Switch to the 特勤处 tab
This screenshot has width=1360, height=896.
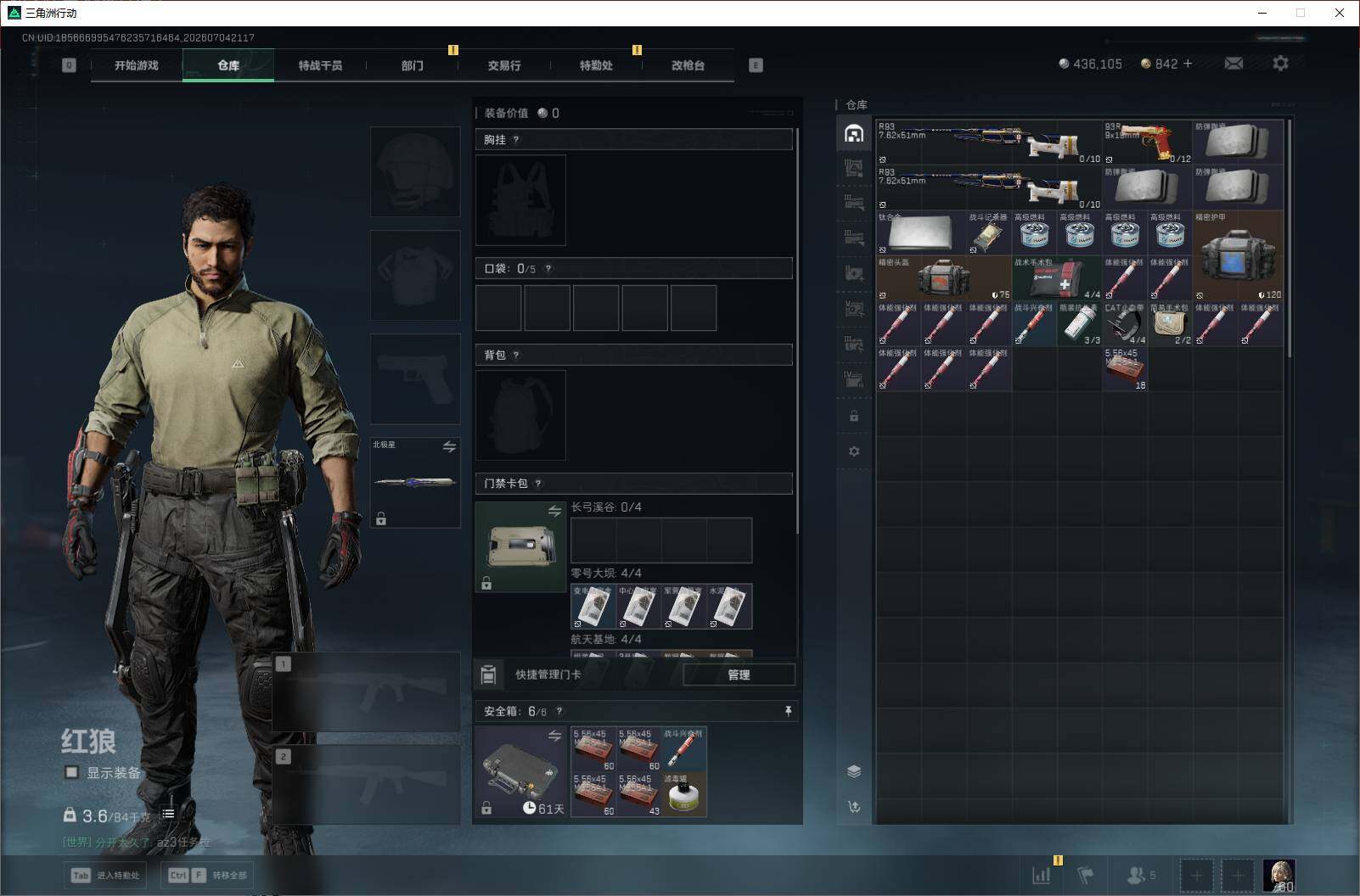pyautogui.click(x=596, y=65)
